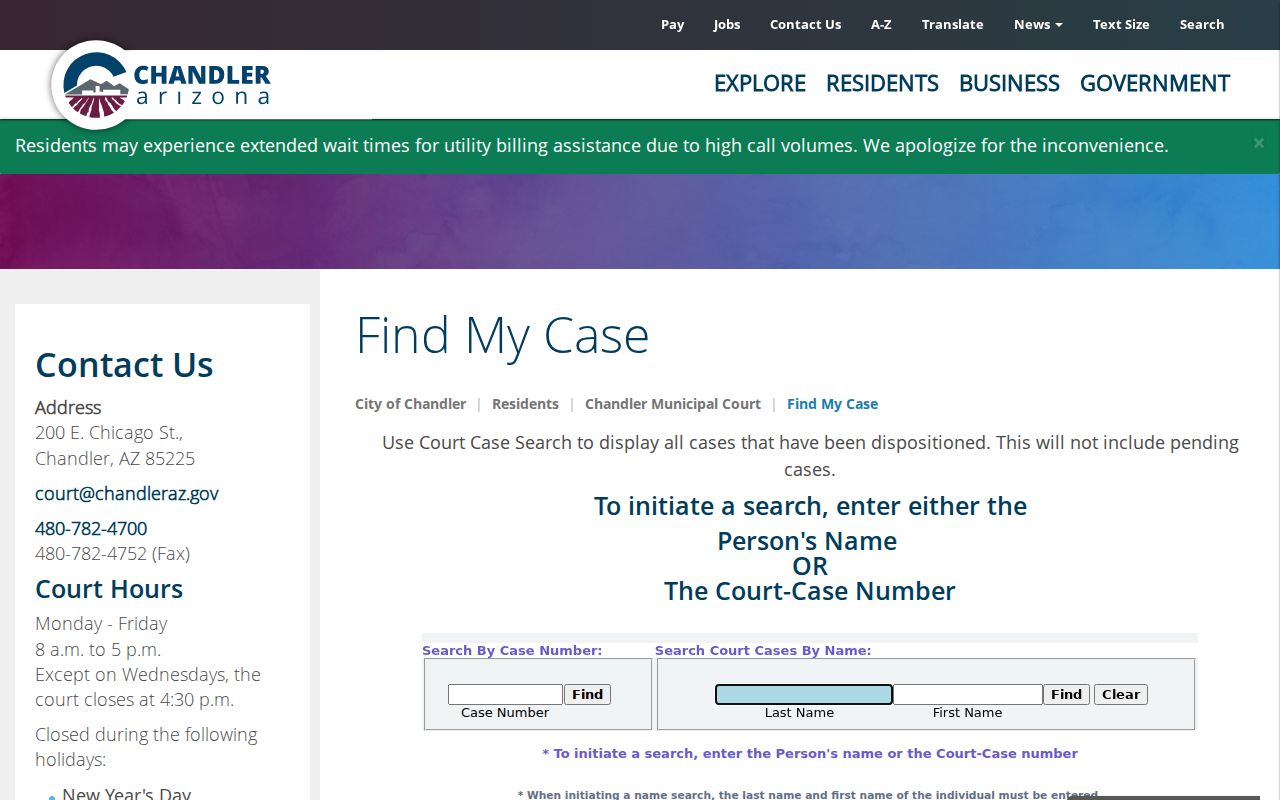
Task: Click the Find My Case breadcrumb
Action: [x=833, y=404]
